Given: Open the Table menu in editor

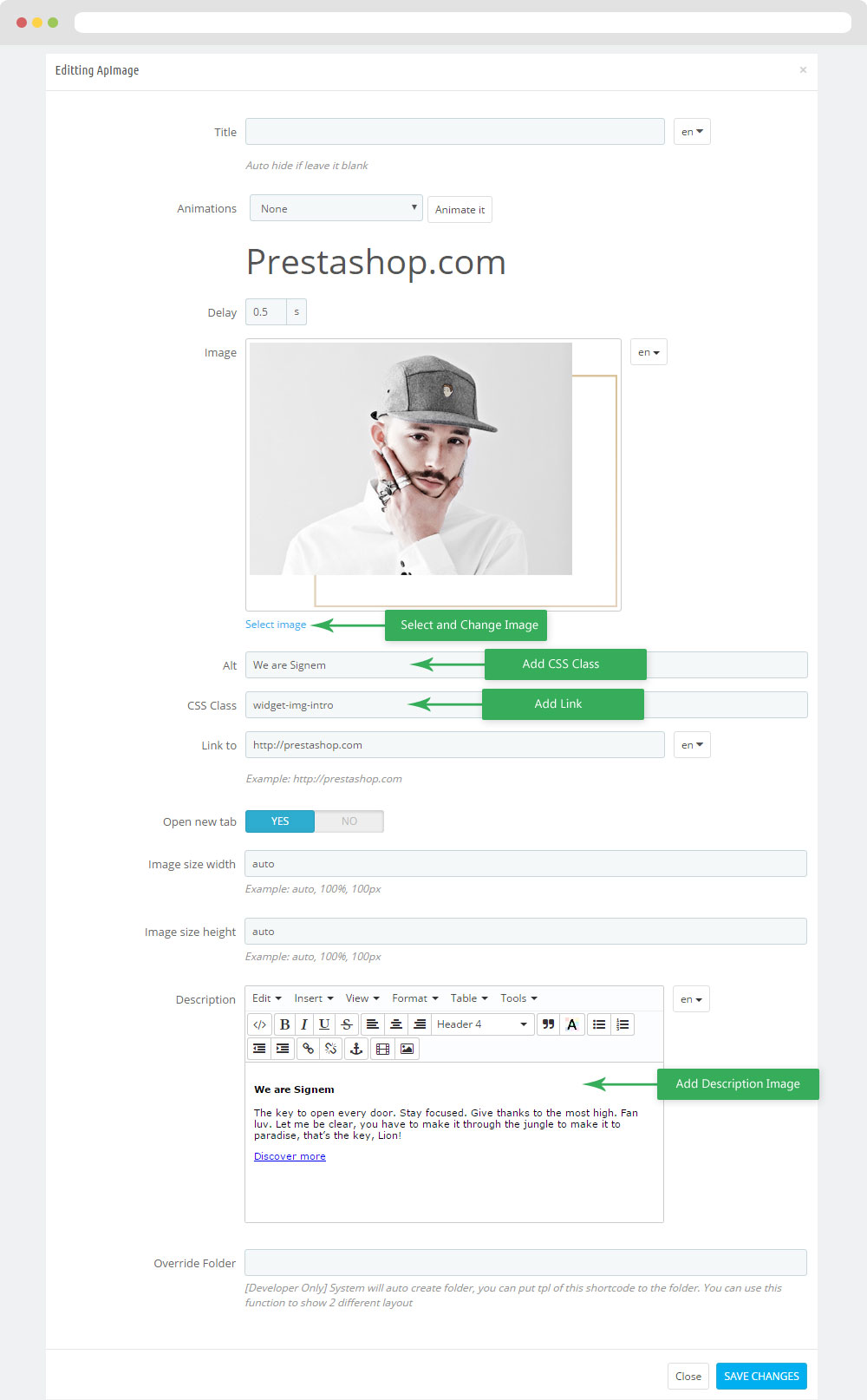Looking at the screenshot, I should (469, 998).
